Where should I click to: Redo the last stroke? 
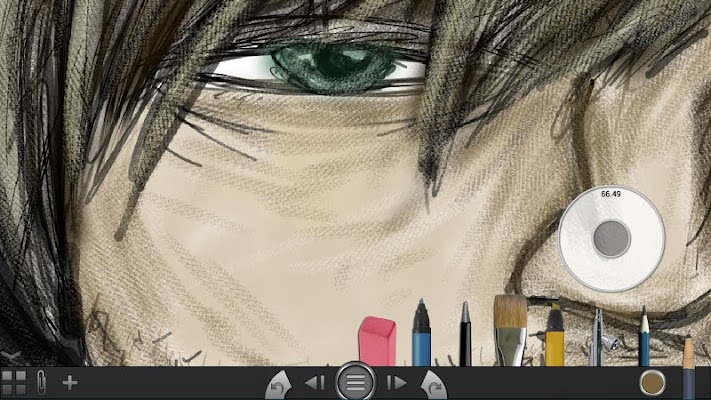click(x=434, y=385)
